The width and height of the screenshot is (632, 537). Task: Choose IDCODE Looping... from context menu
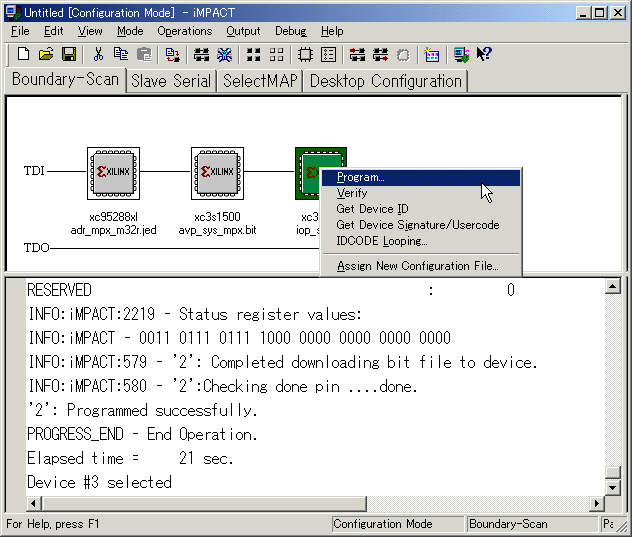(421, 241)
